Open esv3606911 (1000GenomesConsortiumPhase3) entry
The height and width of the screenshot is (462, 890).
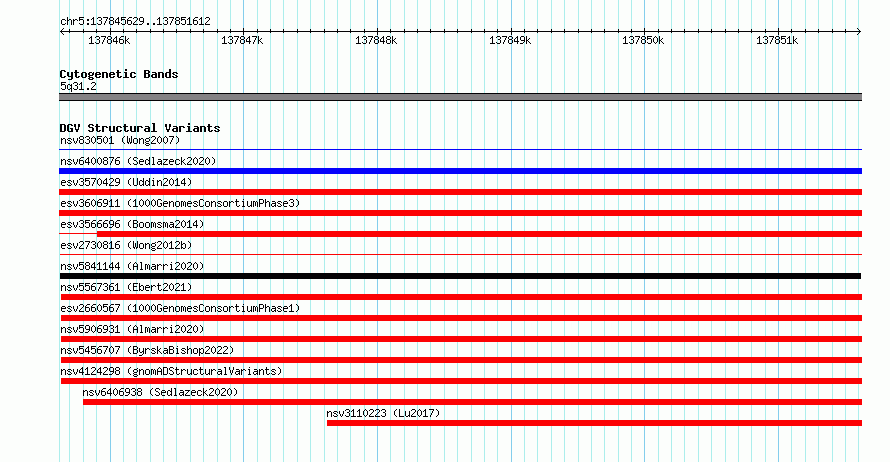tap(180, 203)
